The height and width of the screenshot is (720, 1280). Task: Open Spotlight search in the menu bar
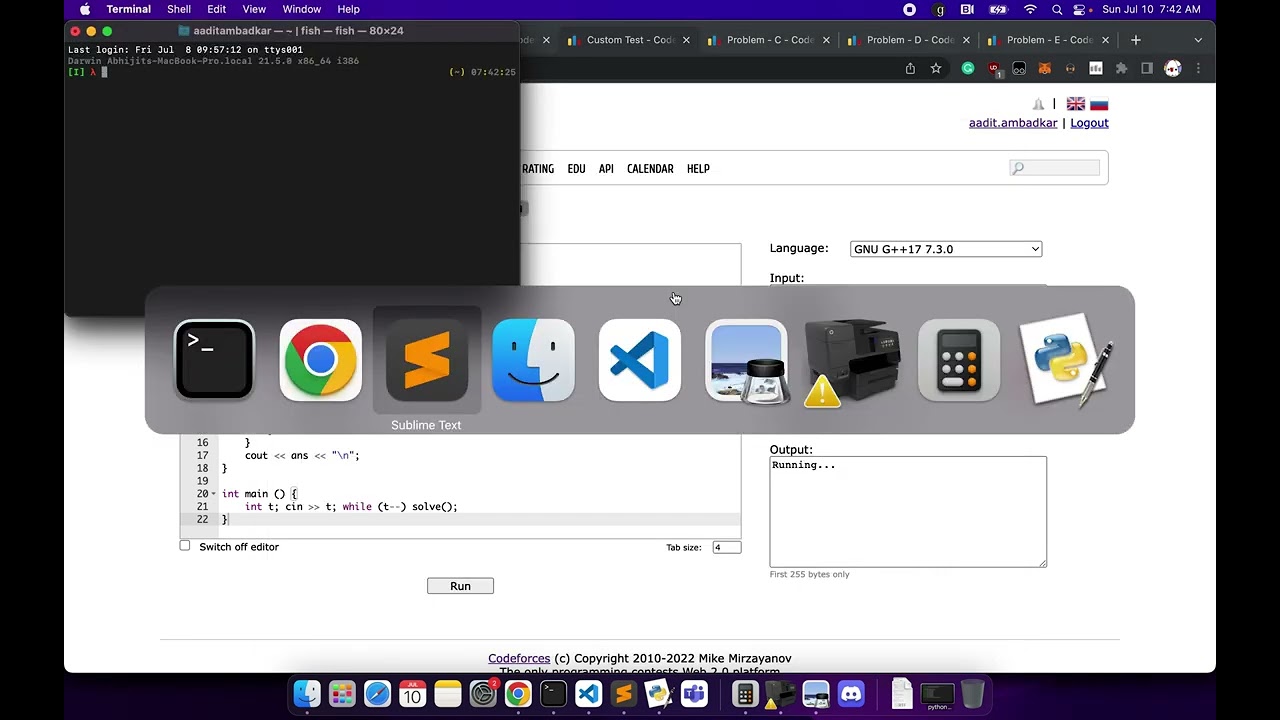[1057, 9]
